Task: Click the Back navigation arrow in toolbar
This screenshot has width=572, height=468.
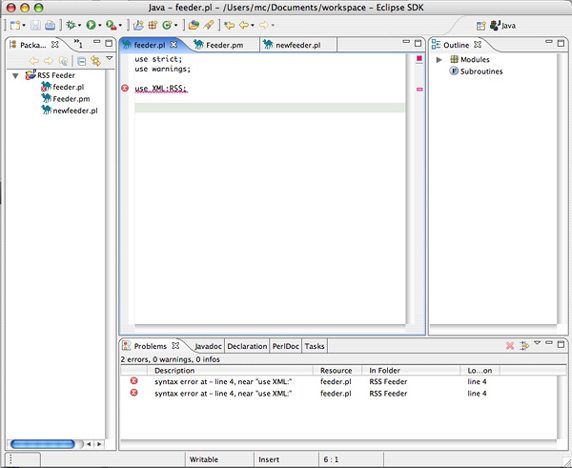Action: (x=244, y=25)
